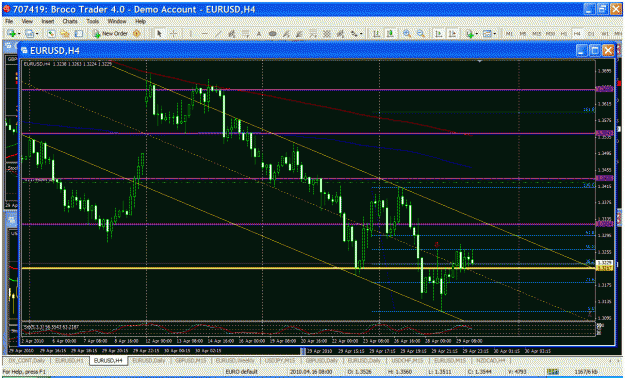625x378 pixels.
Task: Switch to the EURUSD,H1 chart tab
Action: [70, 360]
